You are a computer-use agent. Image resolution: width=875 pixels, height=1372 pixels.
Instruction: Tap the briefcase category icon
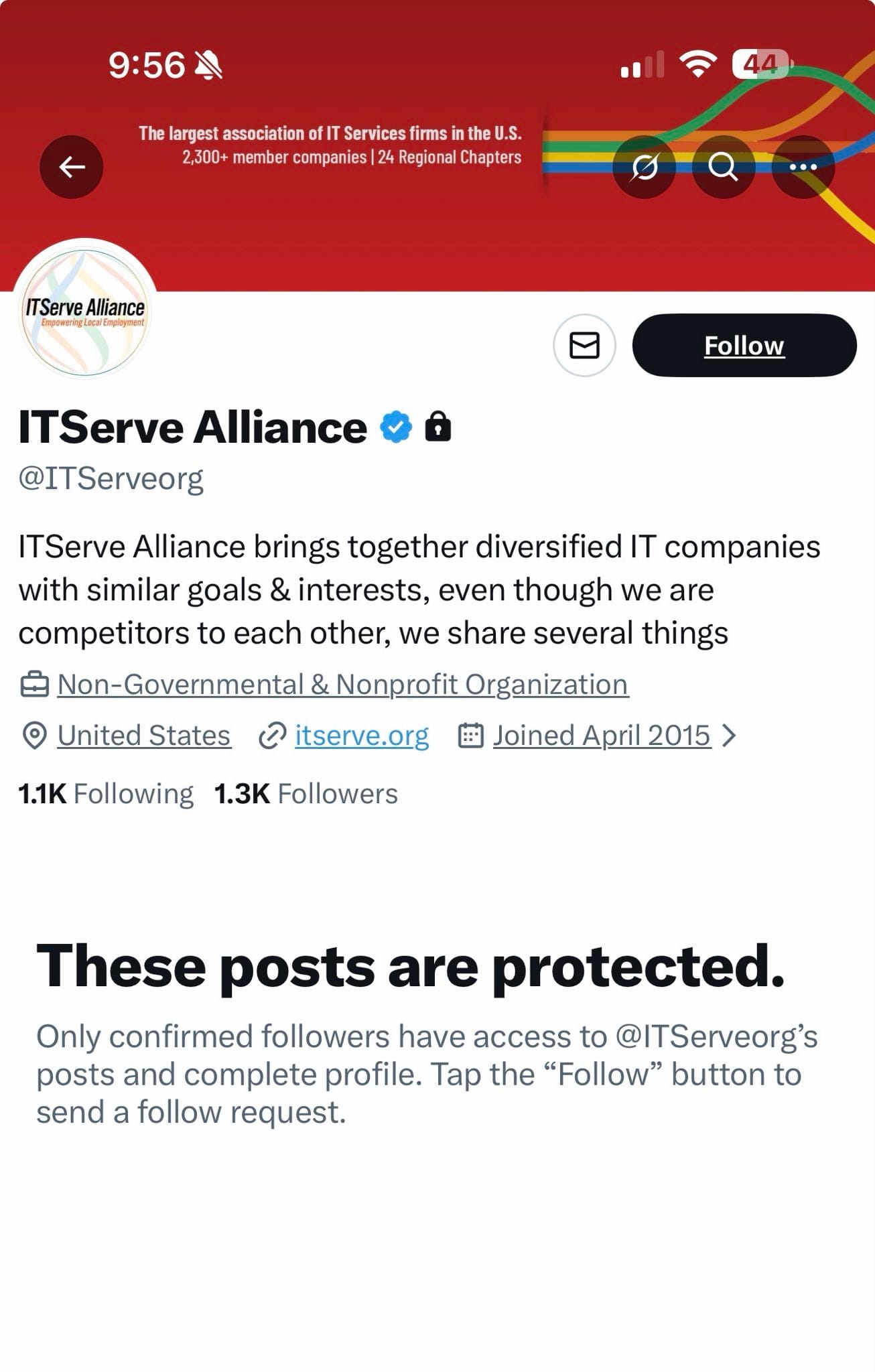tap(34, 685)
